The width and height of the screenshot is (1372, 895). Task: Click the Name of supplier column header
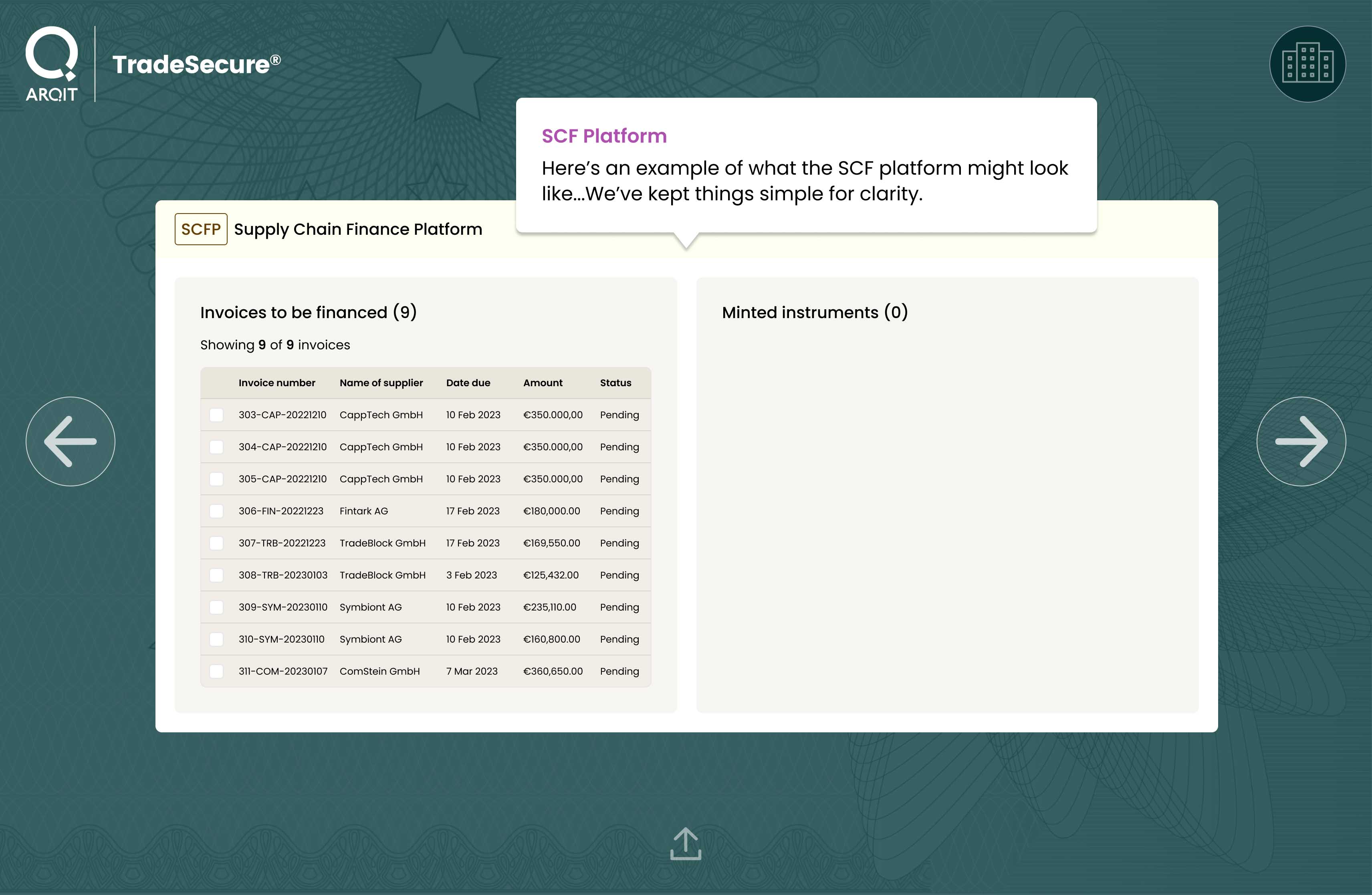tap(381, 383)
